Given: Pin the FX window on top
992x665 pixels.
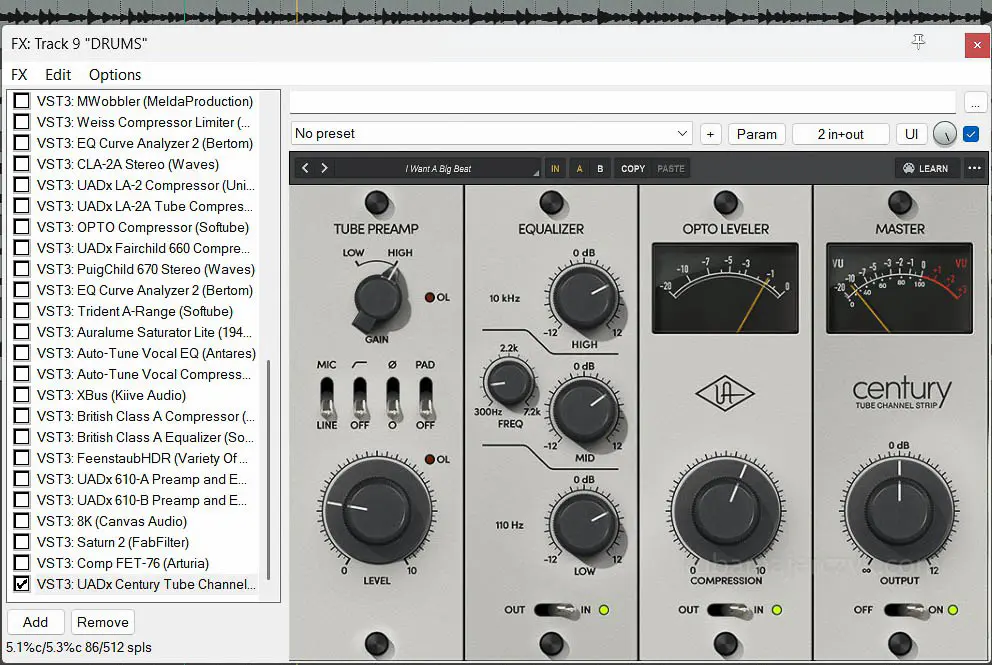Looking at the screenshot, I should point(918,42).
